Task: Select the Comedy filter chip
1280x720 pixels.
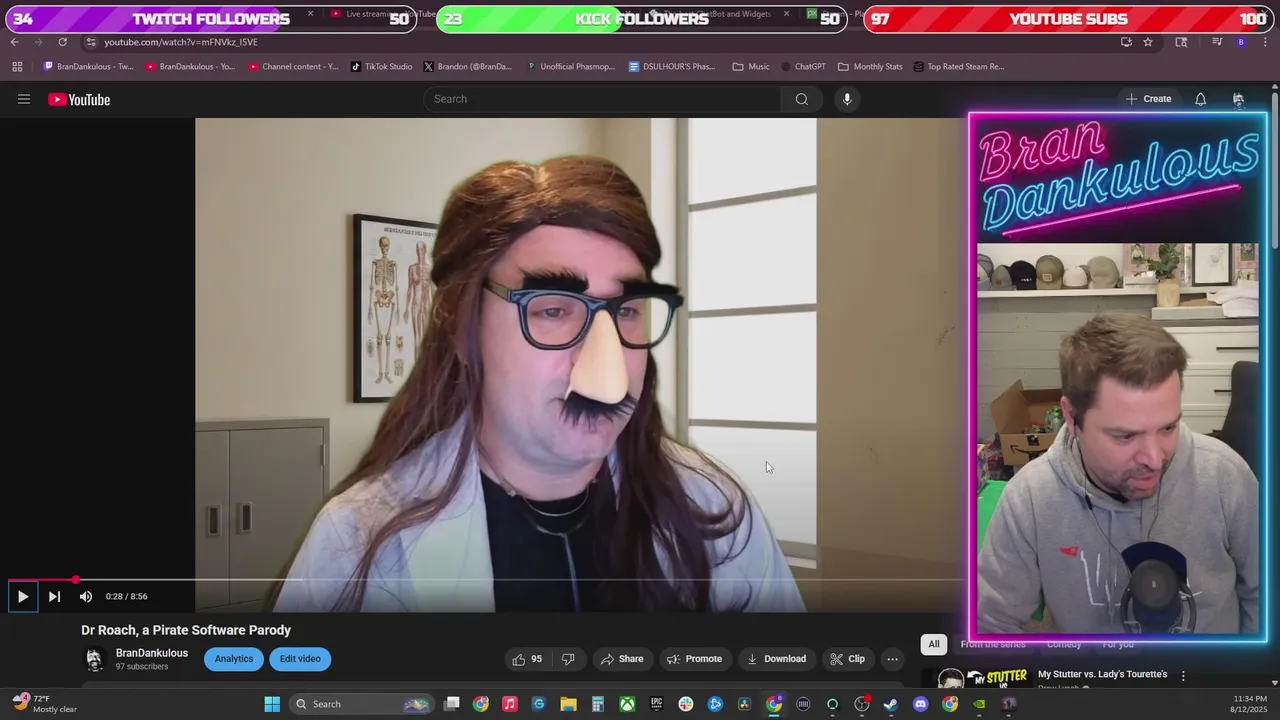Action: pyautogui.click(x=1064, y=644)
